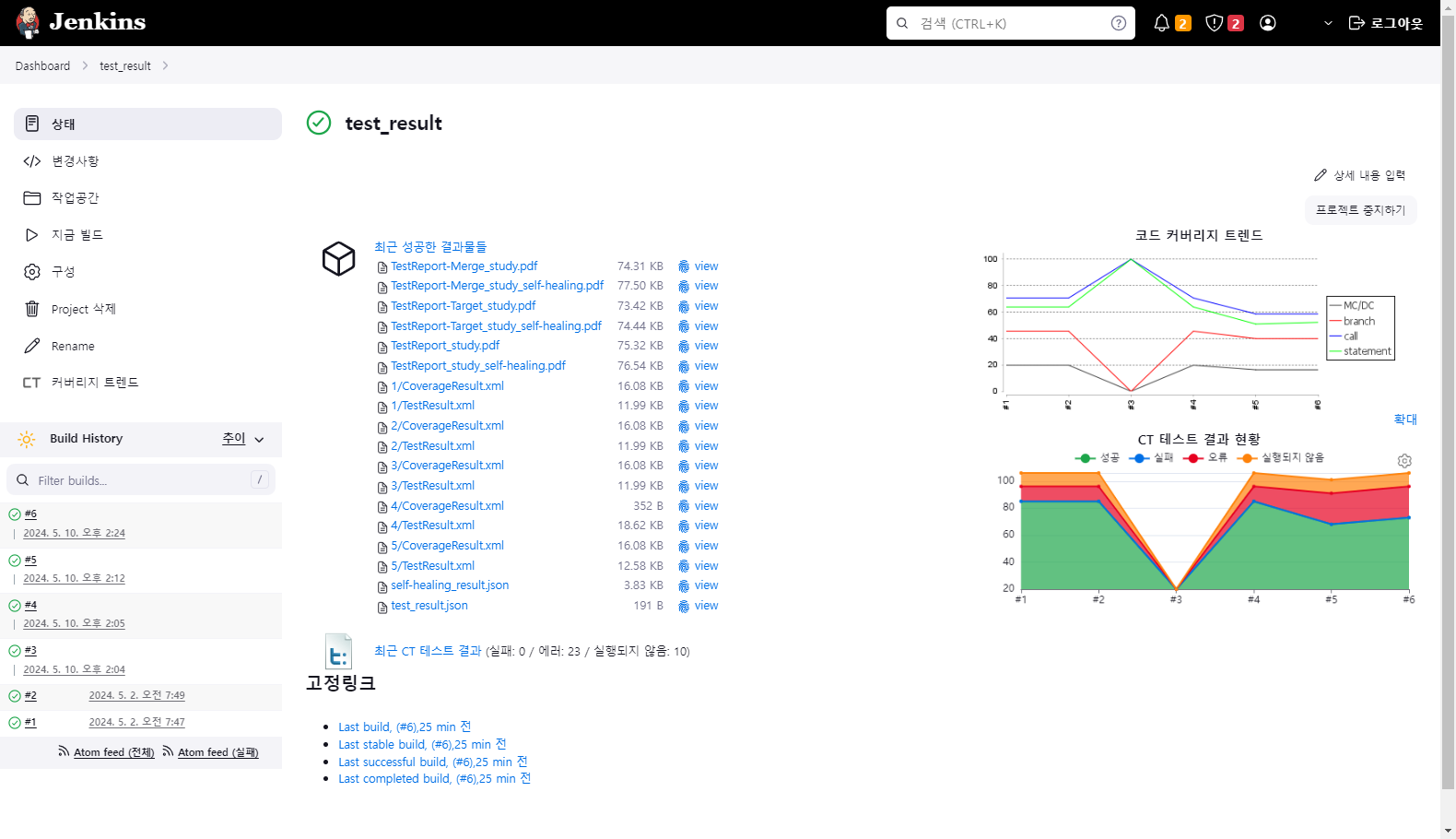This screenshot has height=839, width=1456.
Task: Click fingerprint icon for TestReport-Merge_study.pdf
Action: [x=684, y=266]
